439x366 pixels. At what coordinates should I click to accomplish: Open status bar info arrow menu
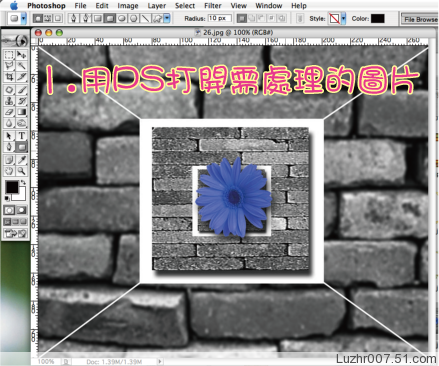[x=160, y=361]
